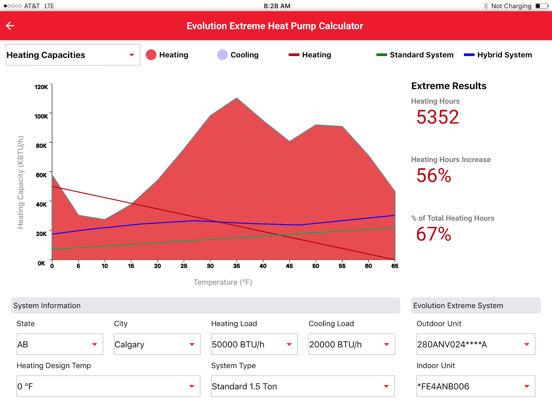Toggle the Cooling legend circle
Screen dimensions: 552x414
click(x=222, y=55)
